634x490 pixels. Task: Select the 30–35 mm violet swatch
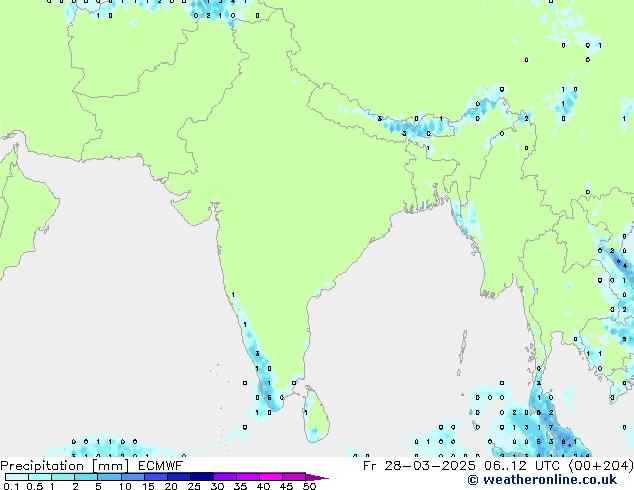[x=225, y=477]
